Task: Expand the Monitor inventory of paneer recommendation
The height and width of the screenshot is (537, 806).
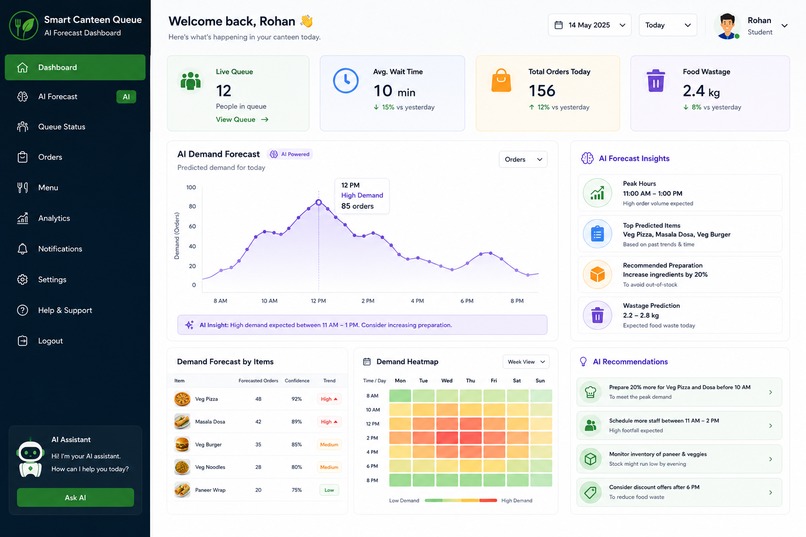Action: pyautogui.click(x=771, y=459)
